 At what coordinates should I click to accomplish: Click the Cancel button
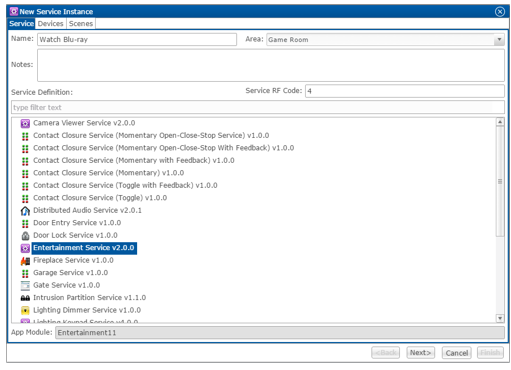(x=456, y=353)
